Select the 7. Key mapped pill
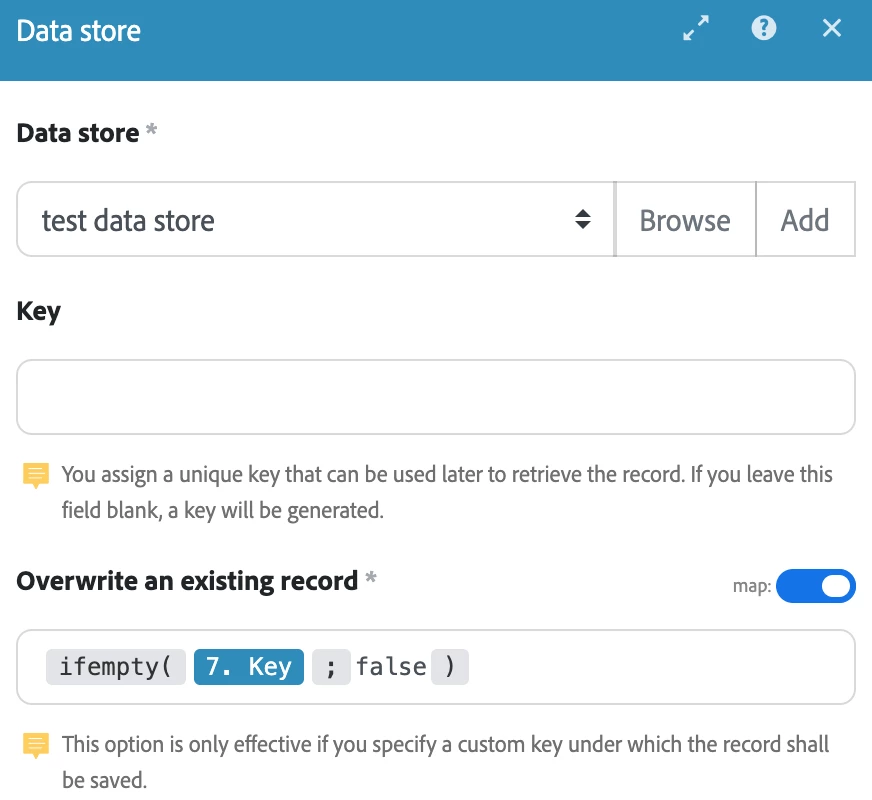The width and height of the screenshot is (872, 800). tap(249, 667)
